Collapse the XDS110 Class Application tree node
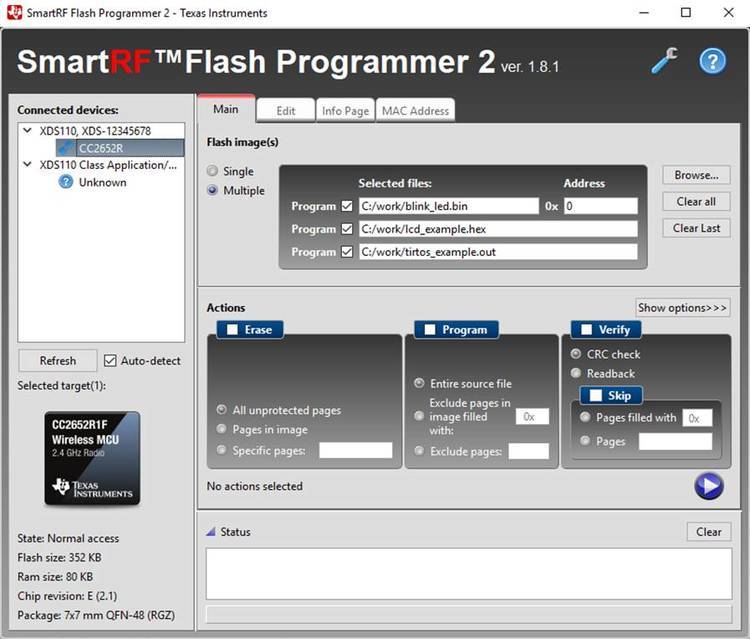The width and height of the screenshot is (750, 639). (28, 165)
